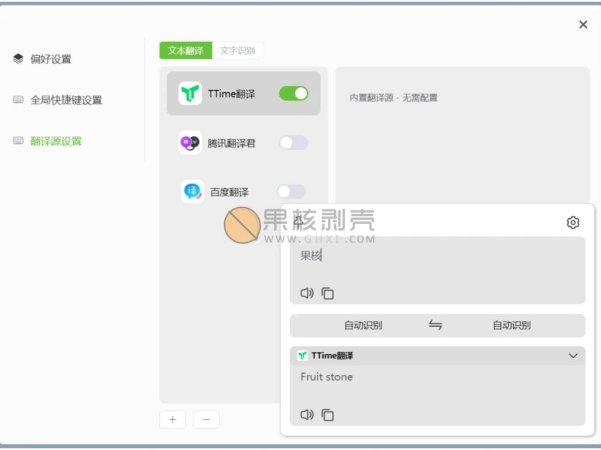
Task: Add a translation source with the plus button
Action: (x=172, y=419)
